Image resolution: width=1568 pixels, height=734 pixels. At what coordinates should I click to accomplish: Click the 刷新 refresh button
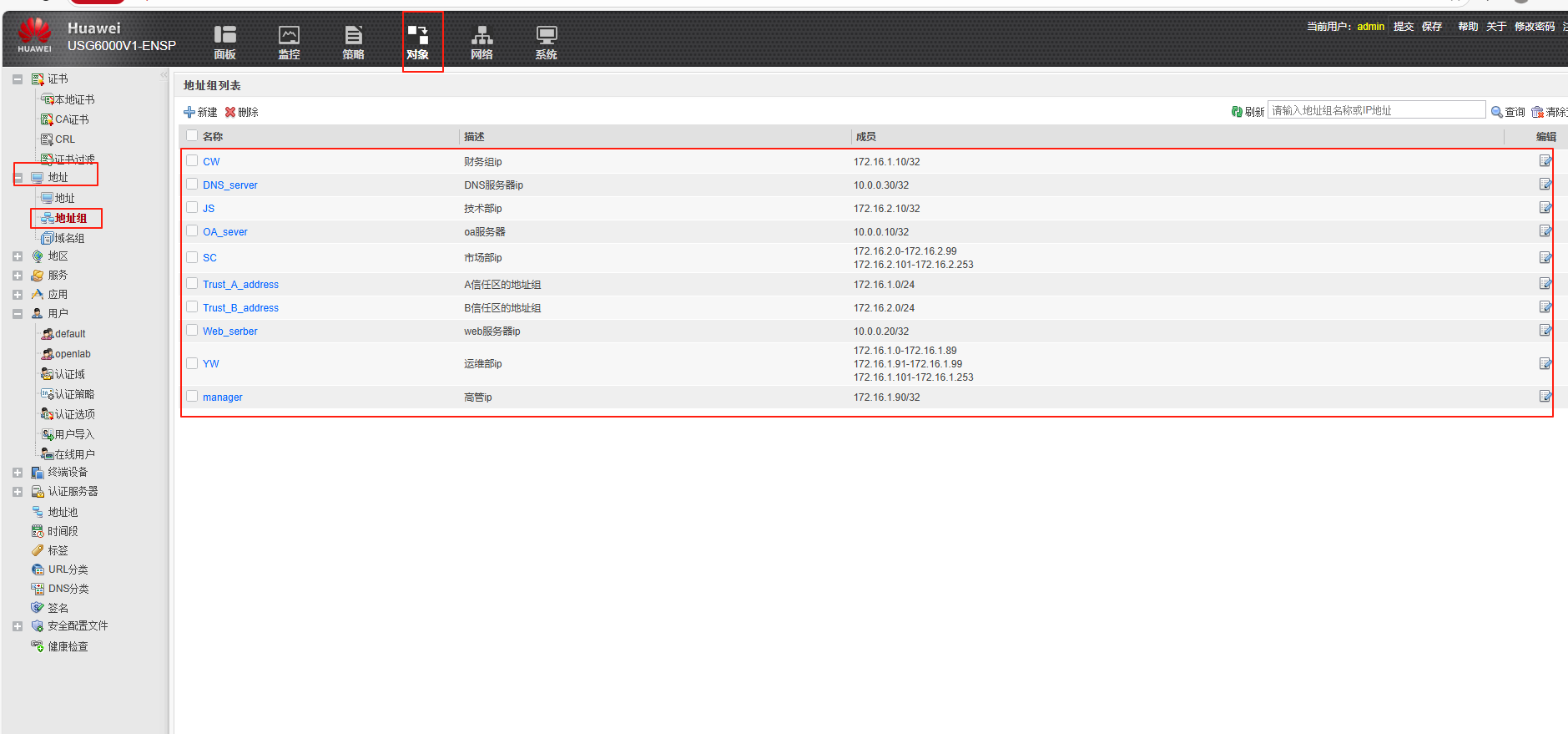pos(1248,112)
